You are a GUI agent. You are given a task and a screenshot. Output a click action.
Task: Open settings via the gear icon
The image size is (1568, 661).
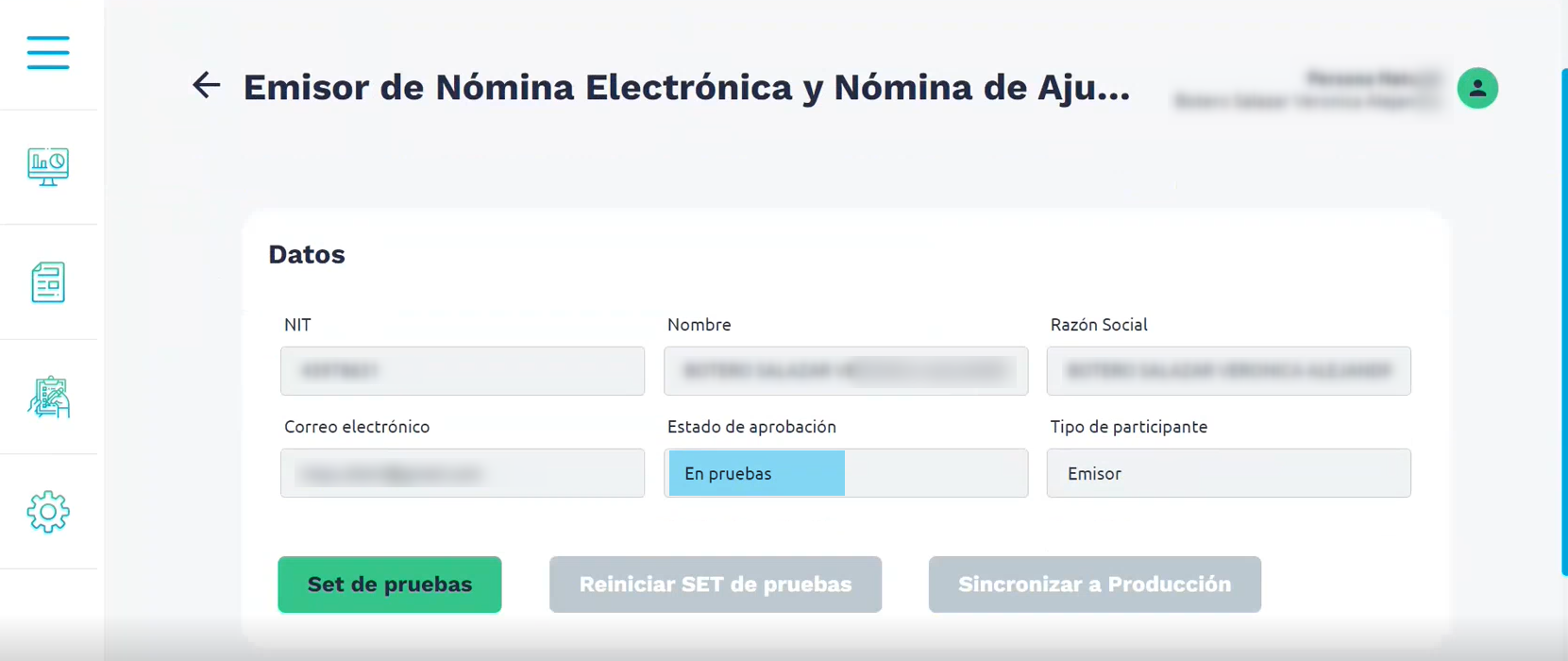click(48, 512)
